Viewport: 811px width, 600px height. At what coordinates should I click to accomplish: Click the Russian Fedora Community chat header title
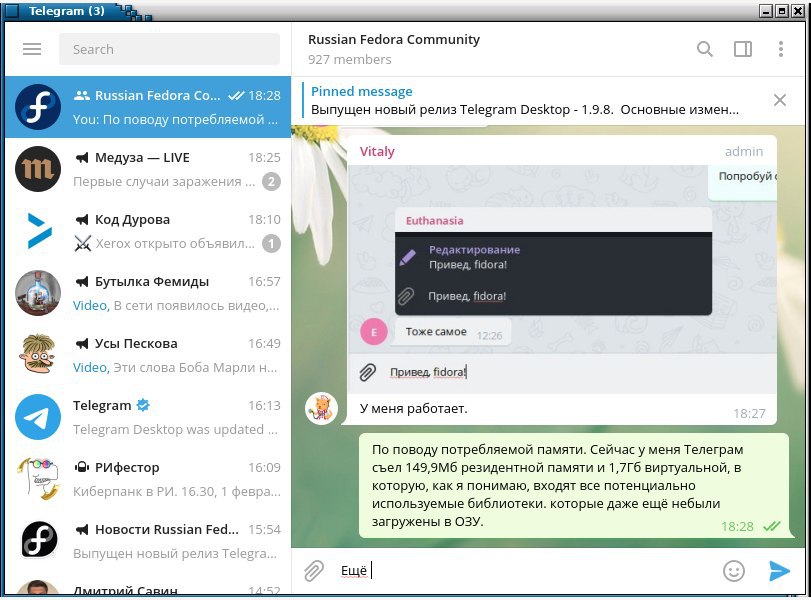point(394,40)
